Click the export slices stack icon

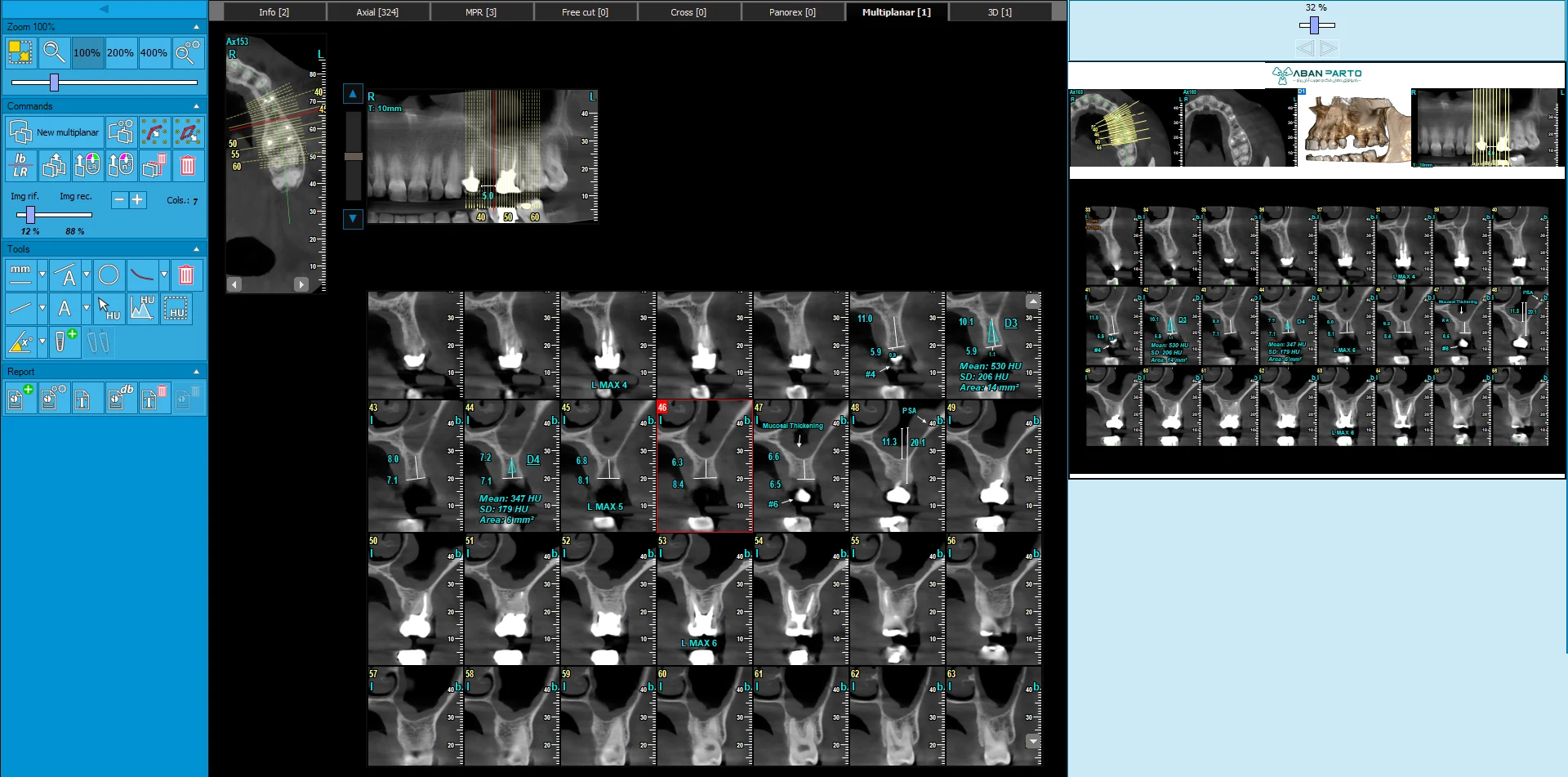pos(54,166)
